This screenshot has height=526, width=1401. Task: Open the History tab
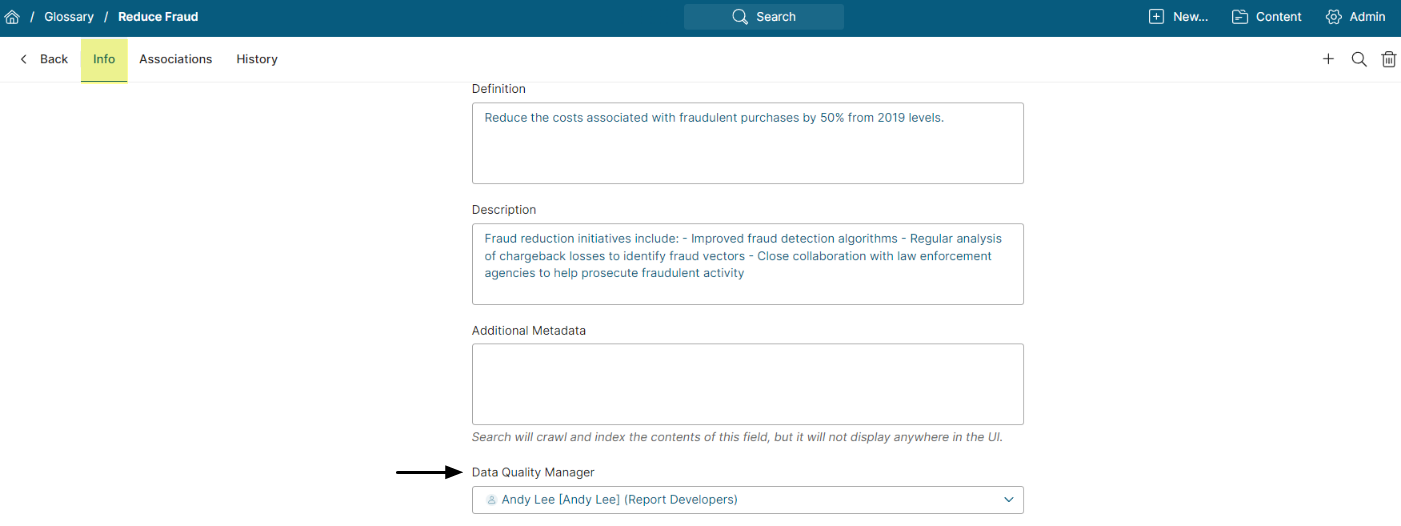coord(257,59)
